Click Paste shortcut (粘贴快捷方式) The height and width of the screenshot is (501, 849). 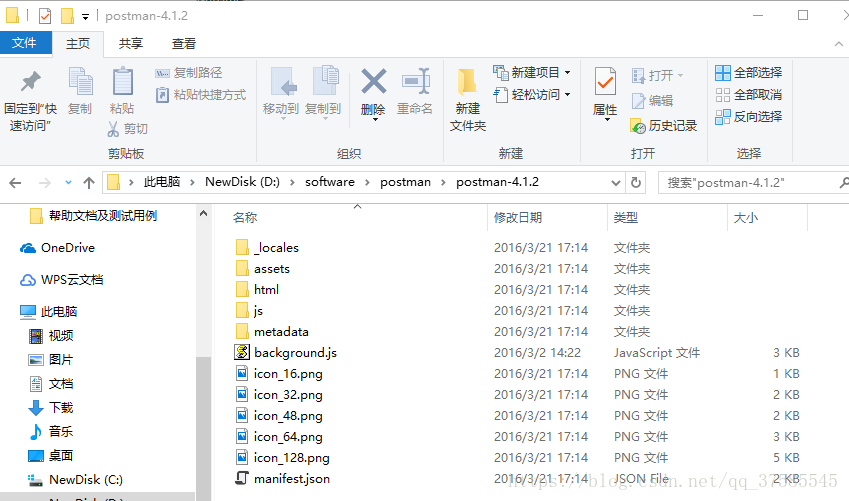[201, 95]
